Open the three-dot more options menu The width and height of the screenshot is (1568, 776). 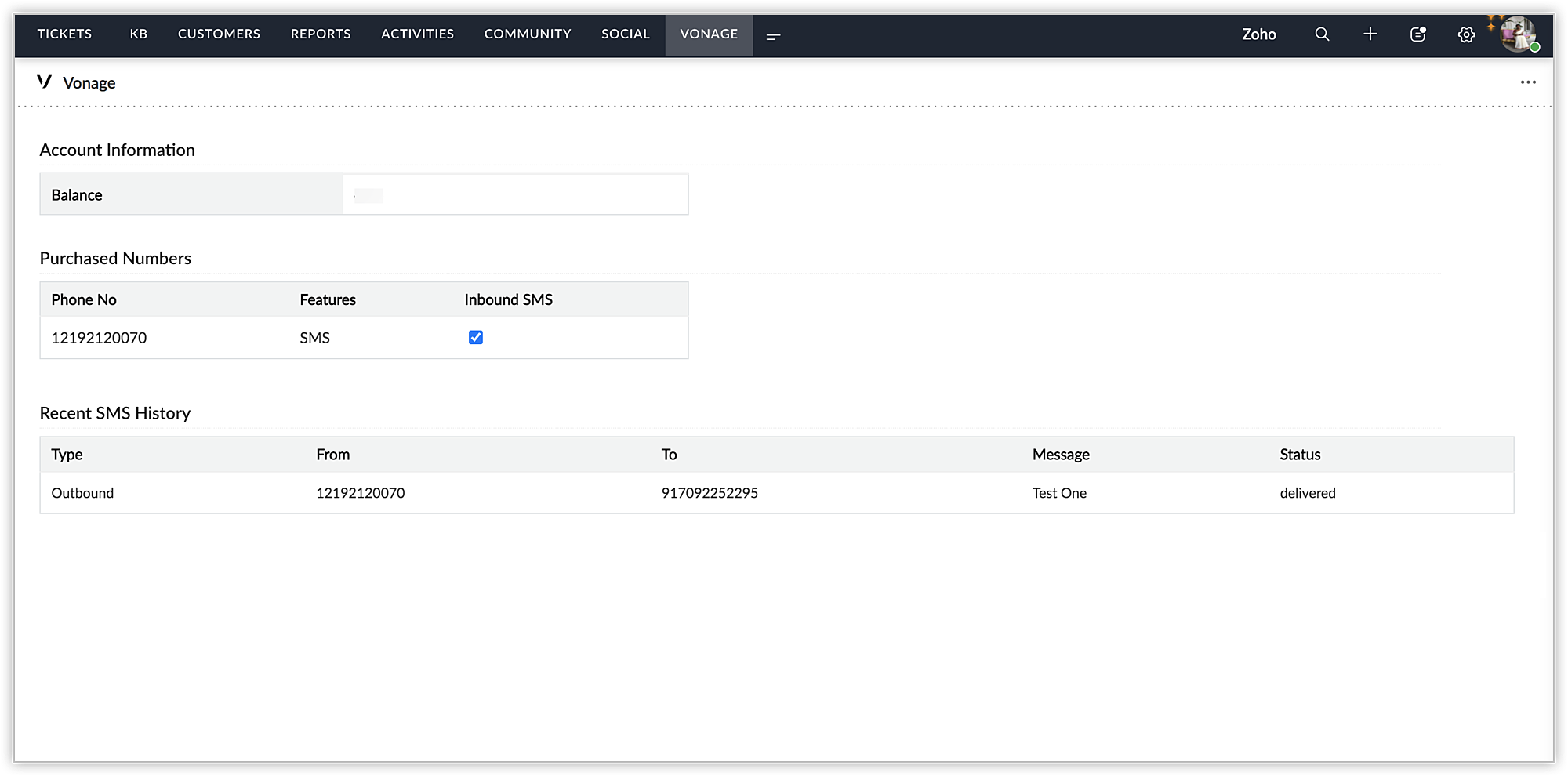tap(1528, 82)
